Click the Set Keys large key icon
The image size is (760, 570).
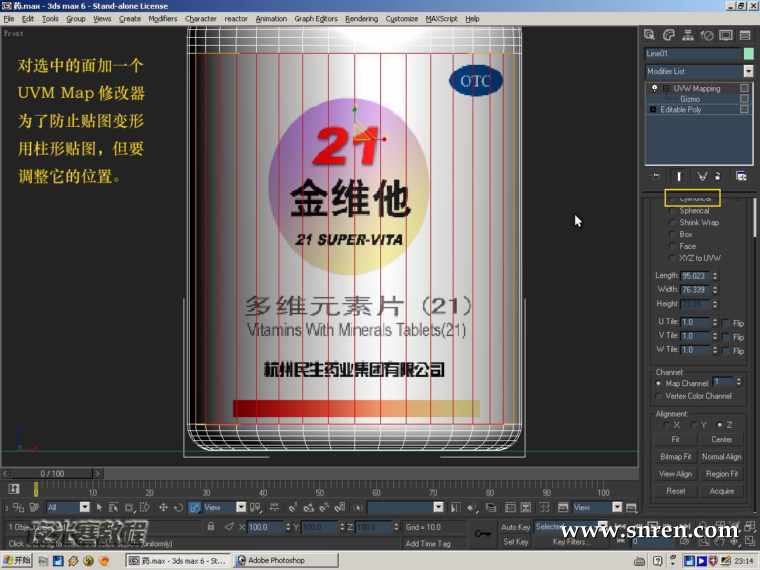click(482, 534)
